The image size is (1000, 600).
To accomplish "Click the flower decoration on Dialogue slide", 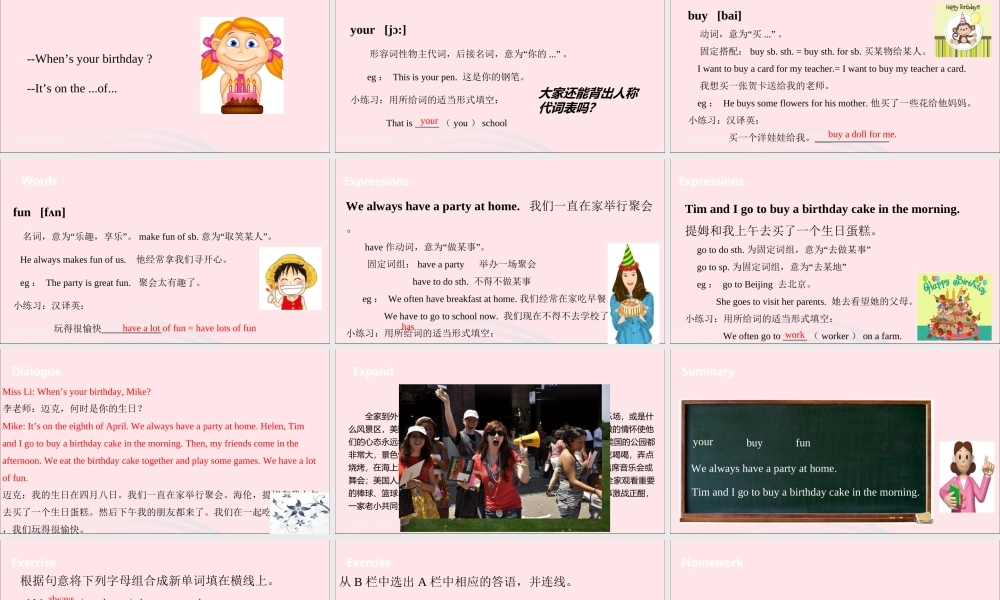I will coord(300,512).
